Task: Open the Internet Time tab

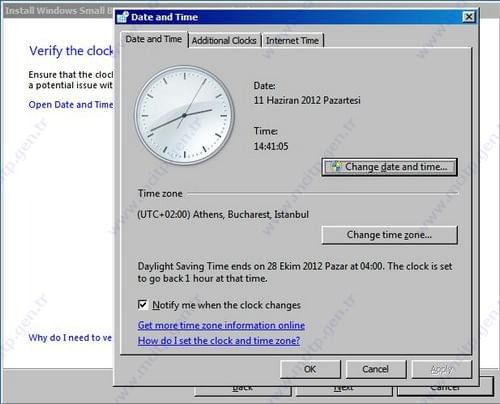Action: (x=292, y=40)
